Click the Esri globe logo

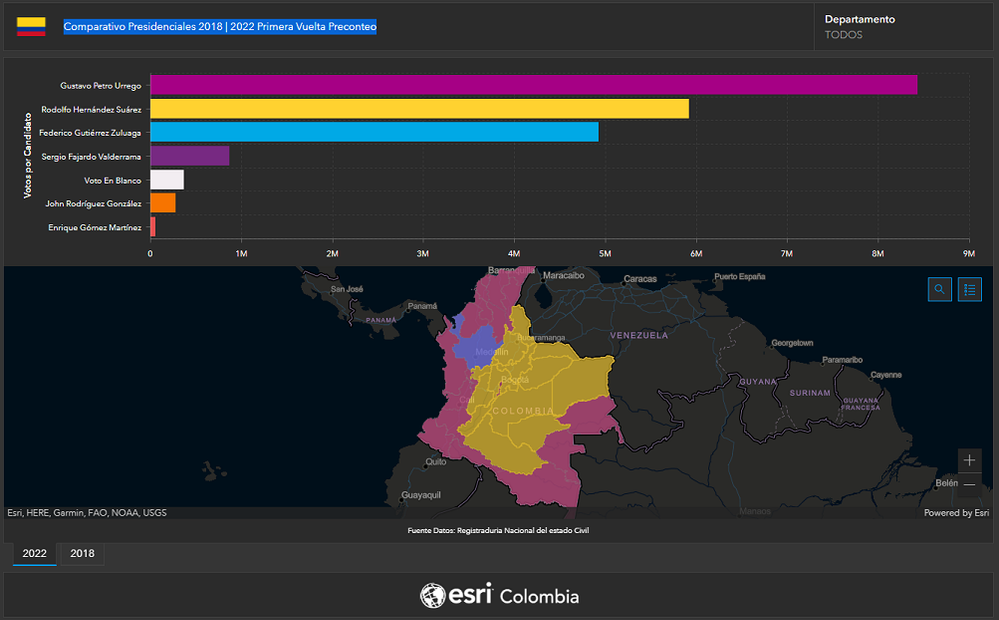[x=435, y=594]
